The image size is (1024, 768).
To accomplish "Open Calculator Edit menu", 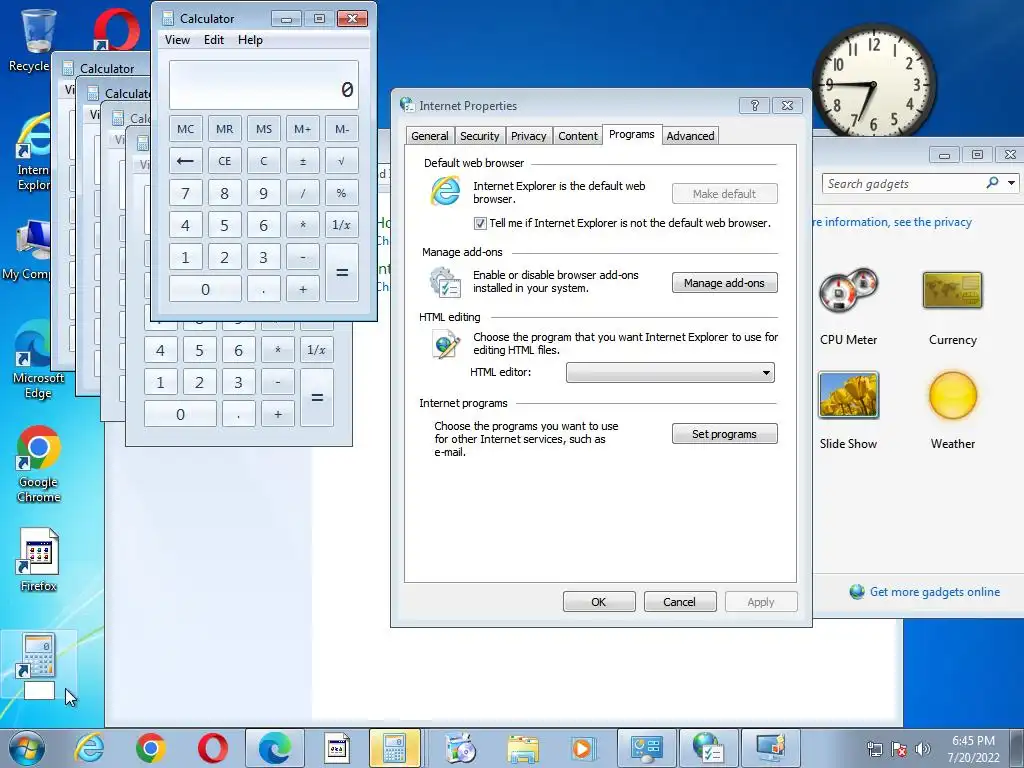I will (x=214, y=40).
